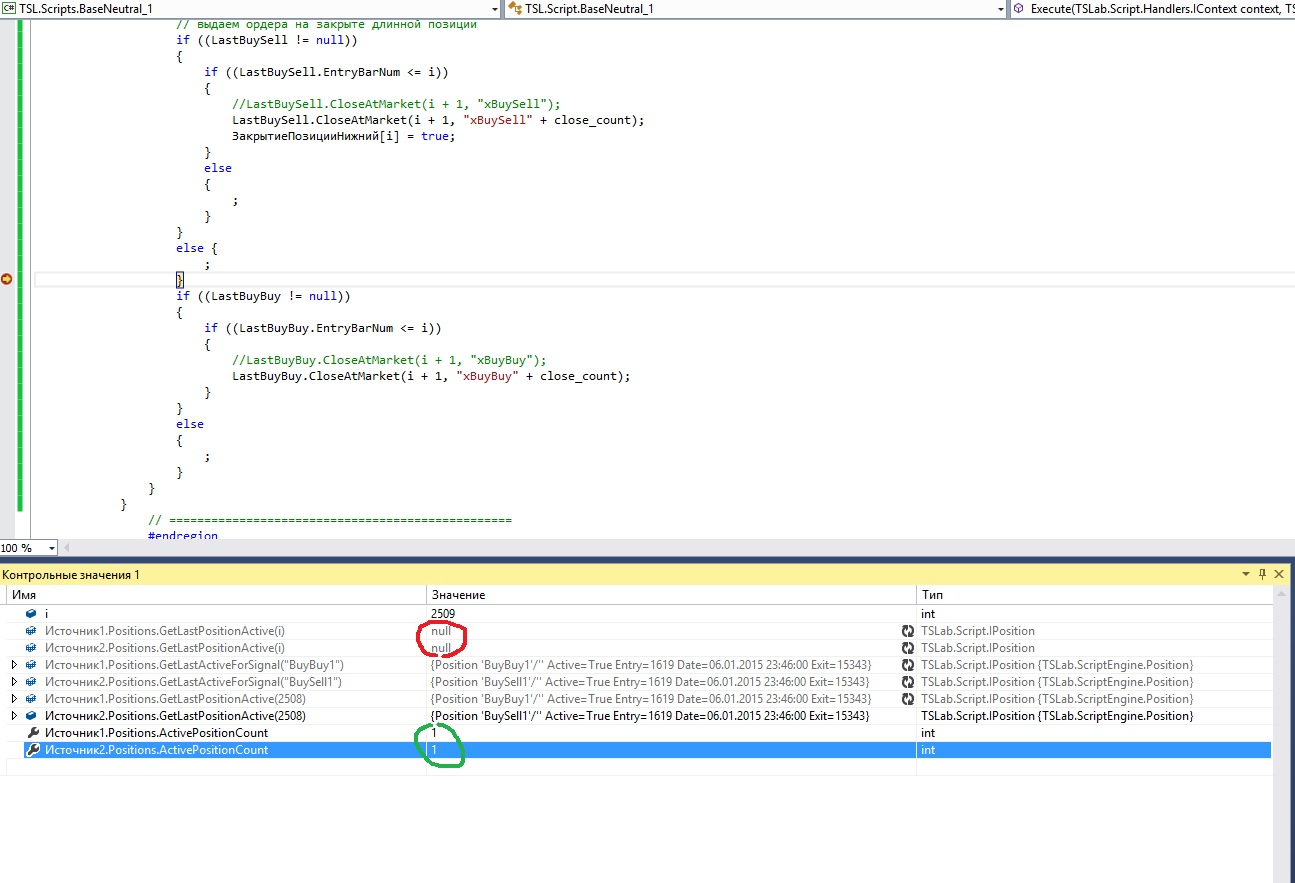1295x883 pixels.
Task: Open the Execute member navigation combo box
Action: point(1150,9)
